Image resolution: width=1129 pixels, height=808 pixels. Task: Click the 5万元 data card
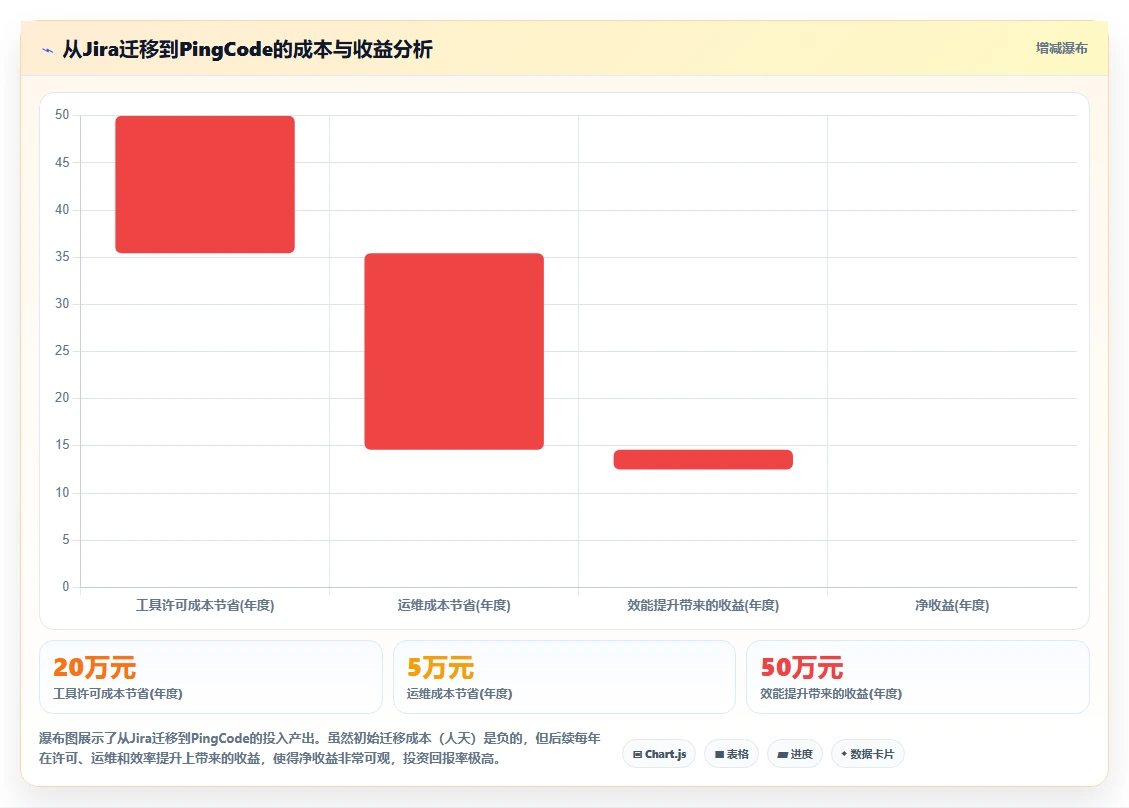(x=564, y=677)
